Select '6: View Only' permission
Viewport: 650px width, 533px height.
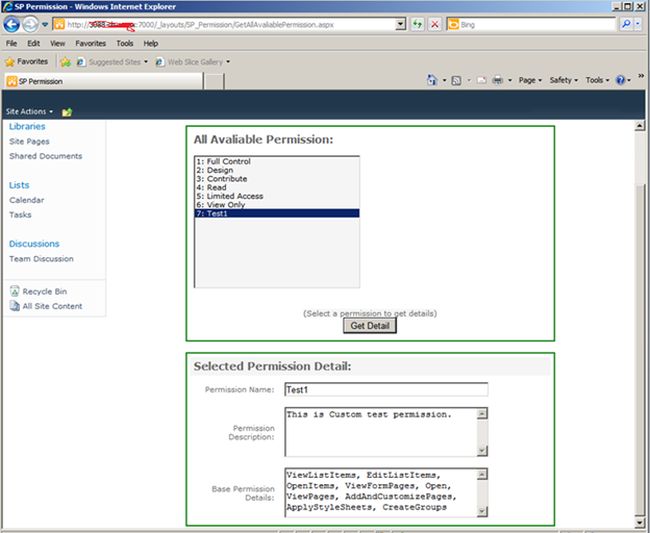(277, 205)
